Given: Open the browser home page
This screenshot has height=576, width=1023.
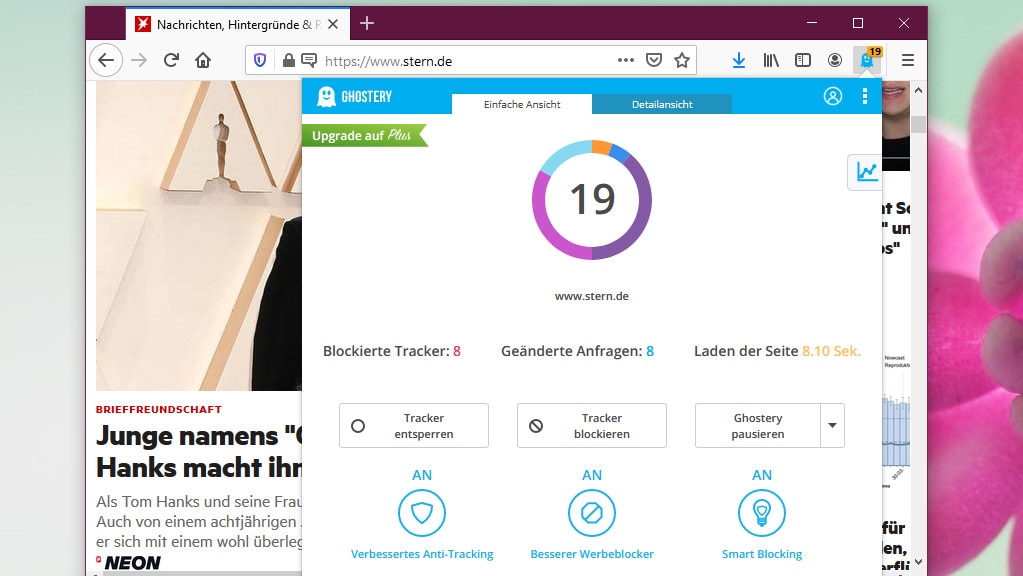Looking at the screenshot, I should coord(203,61).
